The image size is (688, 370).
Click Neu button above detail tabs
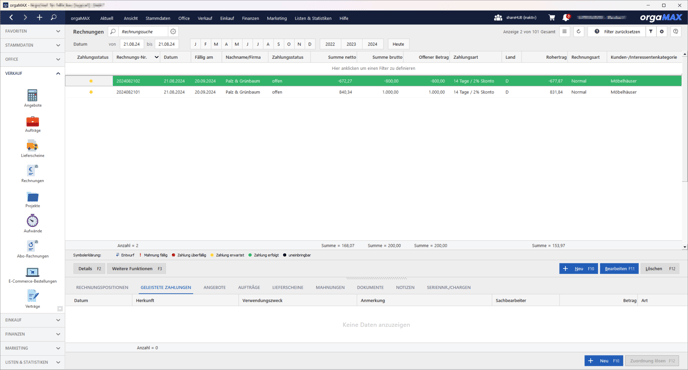[x=578, y=269]
